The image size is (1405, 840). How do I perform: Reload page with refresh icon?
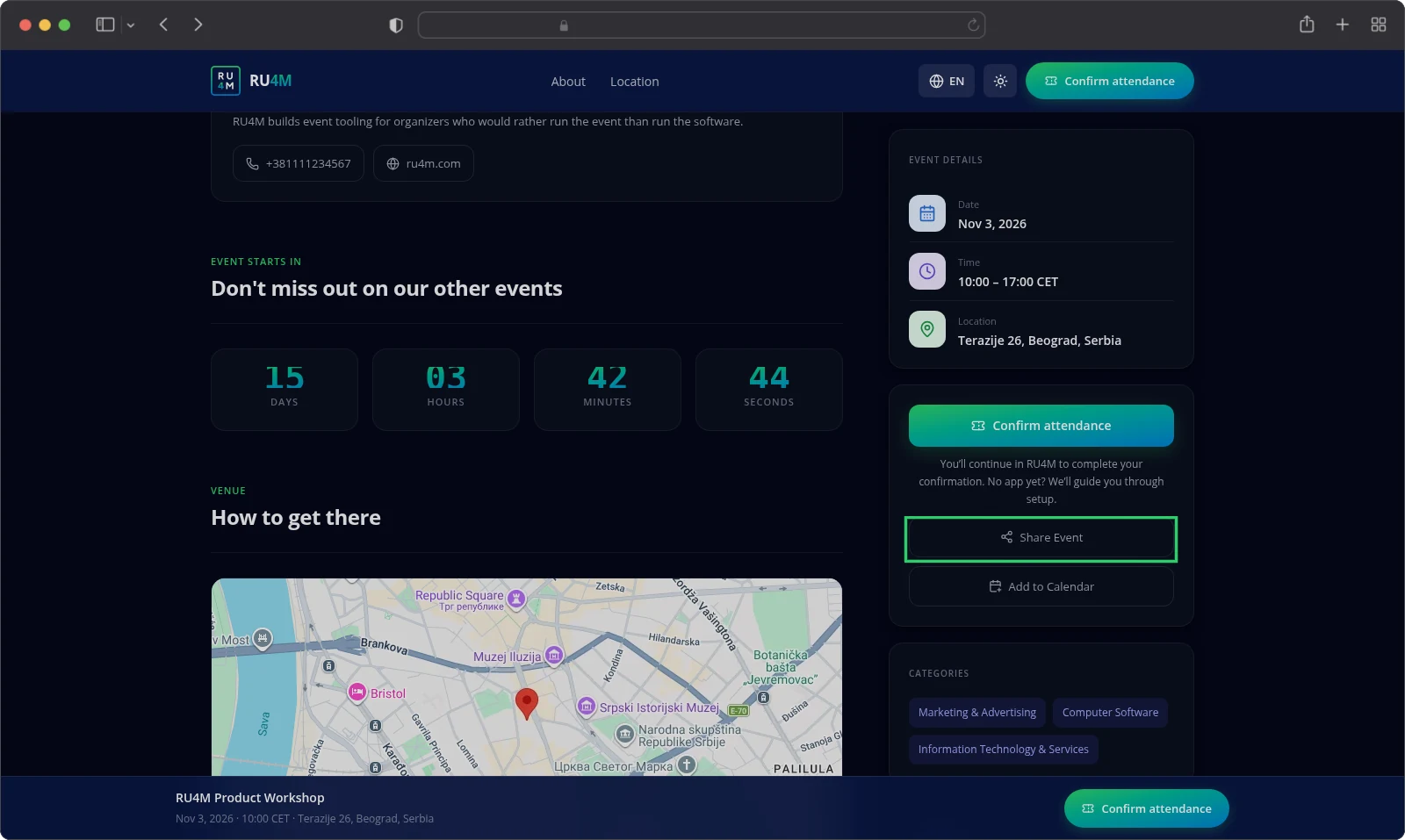tap(973, 25)
